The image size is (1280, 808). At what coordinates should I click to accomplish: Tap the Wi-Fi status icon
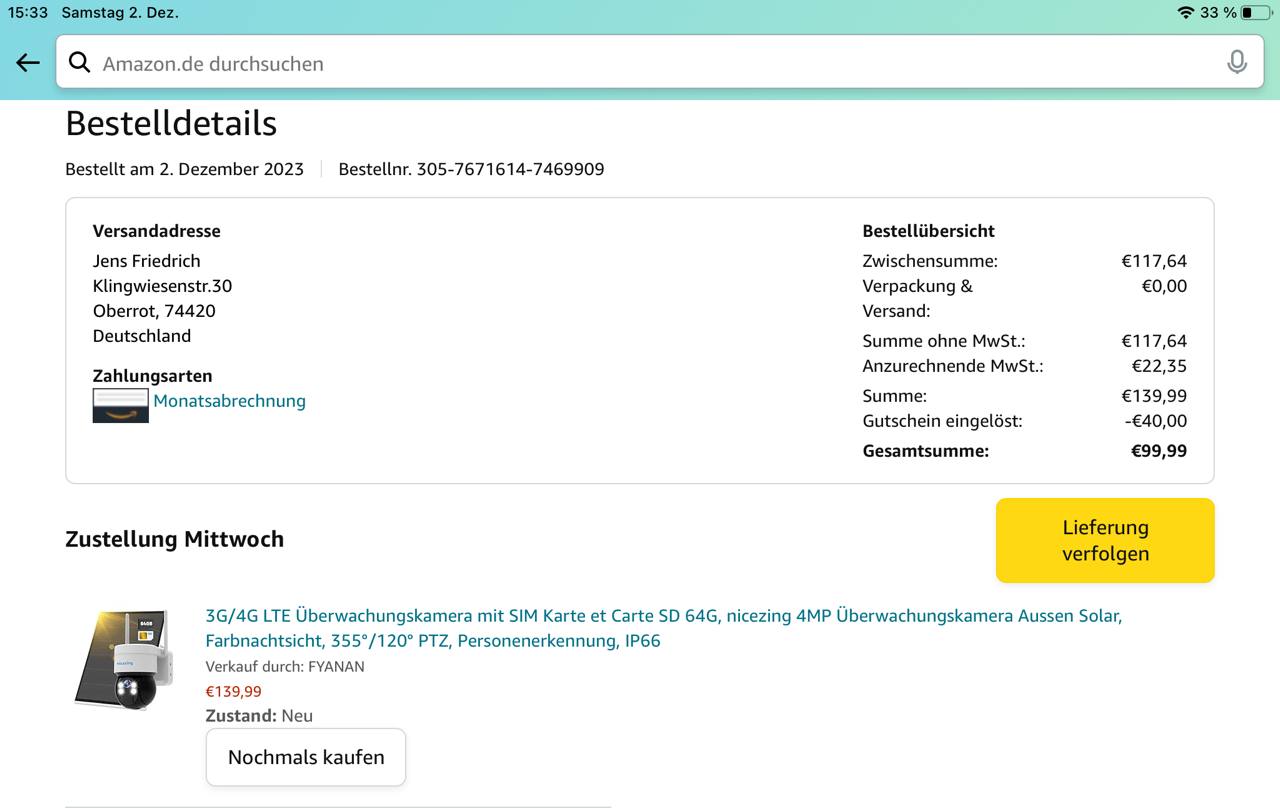[x=1185, y=13]
